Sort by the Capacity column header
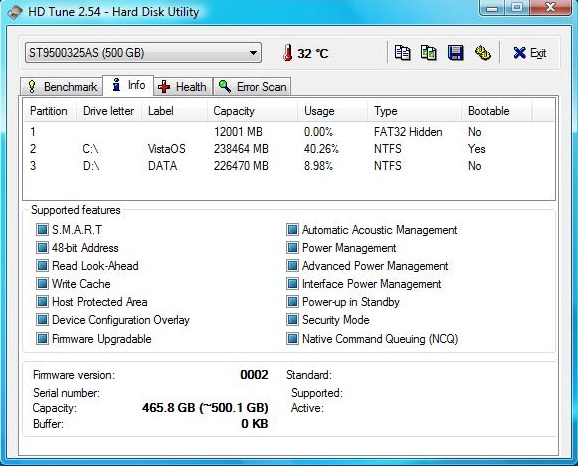This screenshot has height=466, width=578. [x=252, y=111]
